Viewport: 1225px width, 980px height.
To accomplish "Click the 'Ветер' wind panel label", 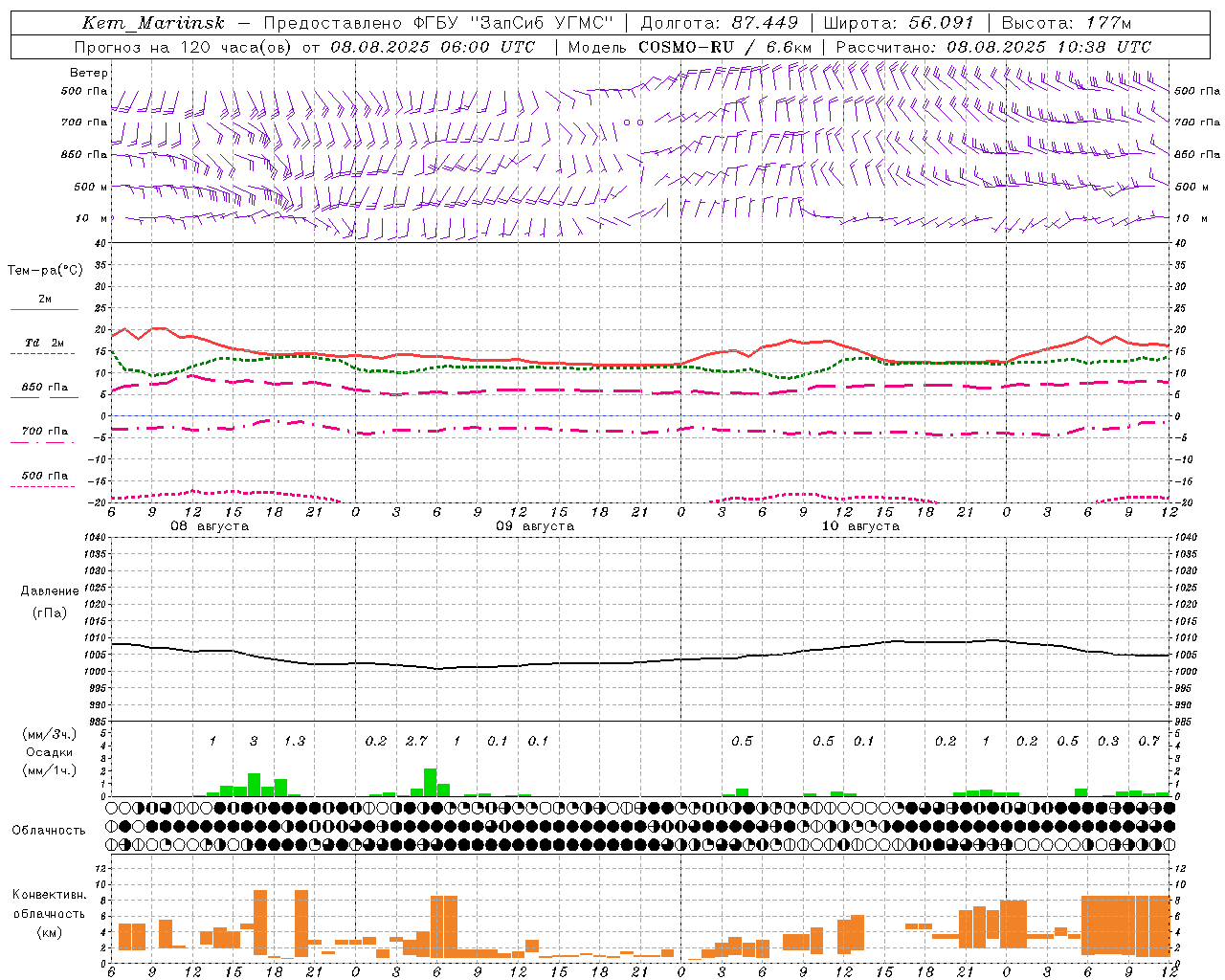I will tap(89, 73).
